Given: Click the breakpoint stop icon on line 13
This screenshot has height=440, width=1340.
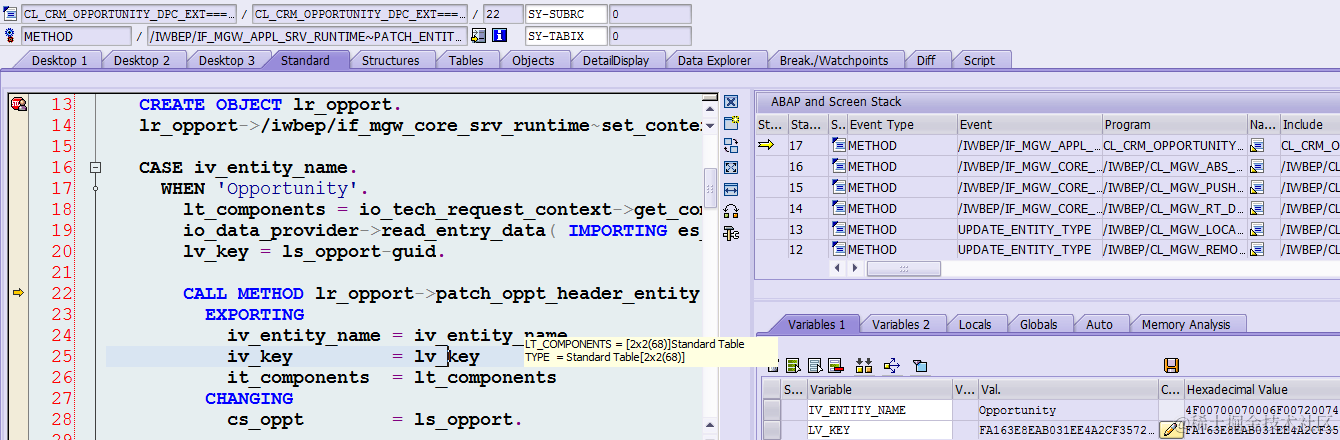Looking at the screenshot, I should pos(18,105).
